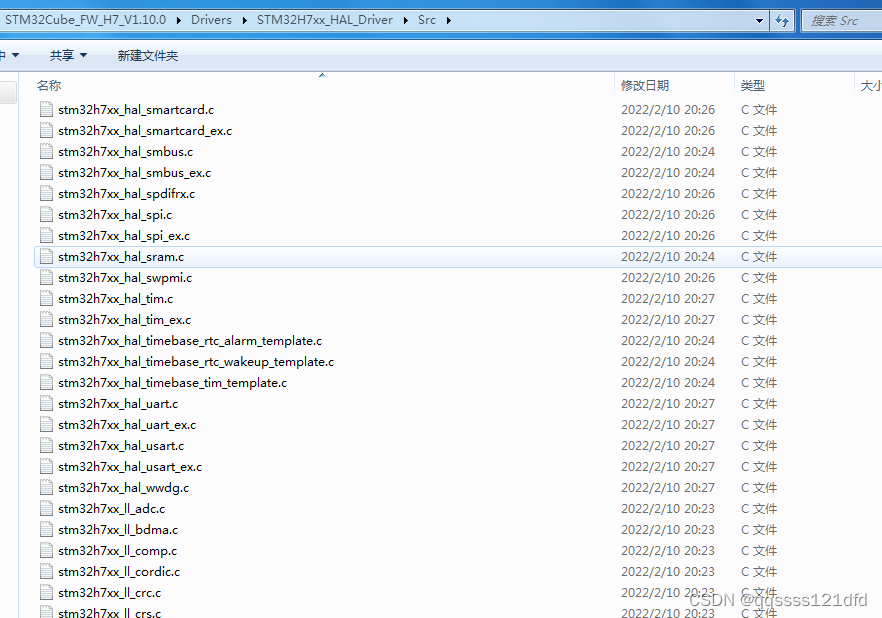Click file icon of stm32h7xx_ll_crc.c

(x=47, y=592)
